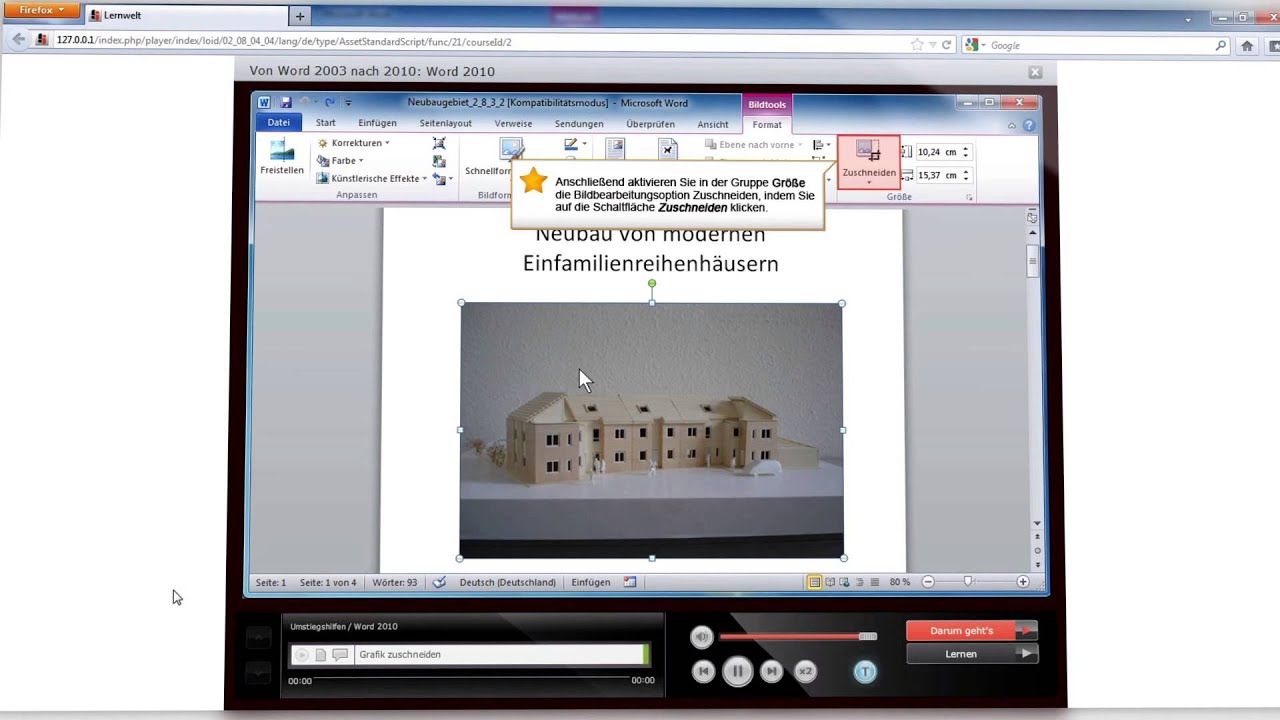
Task: Click the Wörter: 93 word count
Action: [395, 582]
